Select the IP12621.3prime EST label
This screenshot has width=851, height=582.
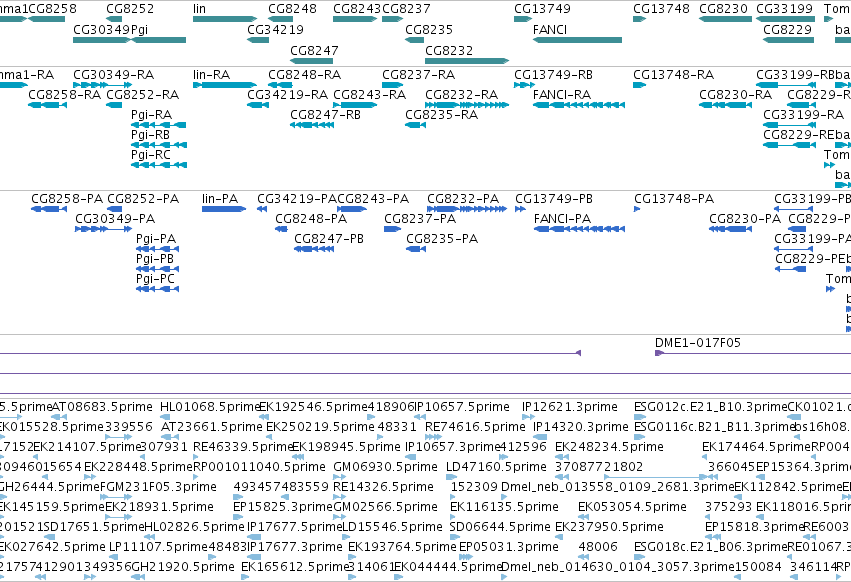pos(570,407)
